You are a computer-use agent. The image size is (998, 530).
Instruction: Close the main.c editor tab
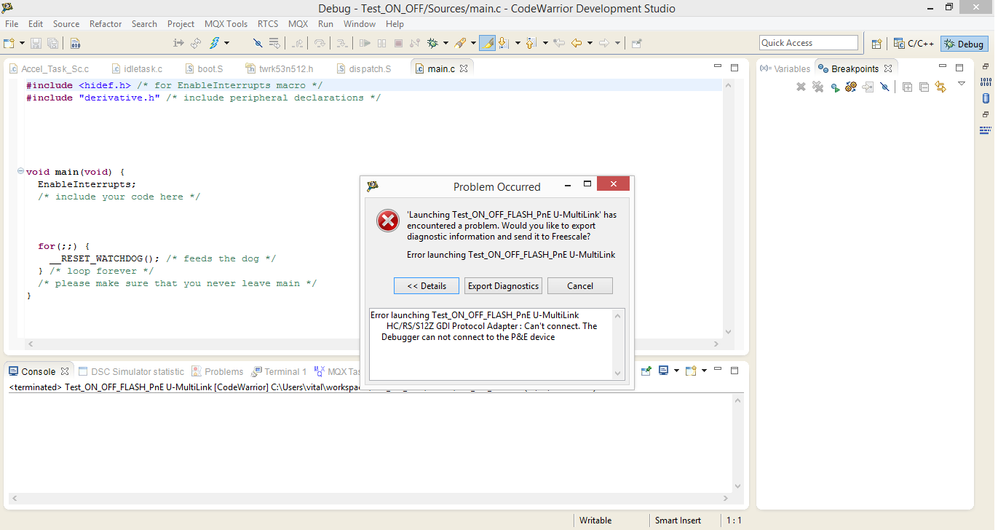pyautogui.click(x=464, y=68)
